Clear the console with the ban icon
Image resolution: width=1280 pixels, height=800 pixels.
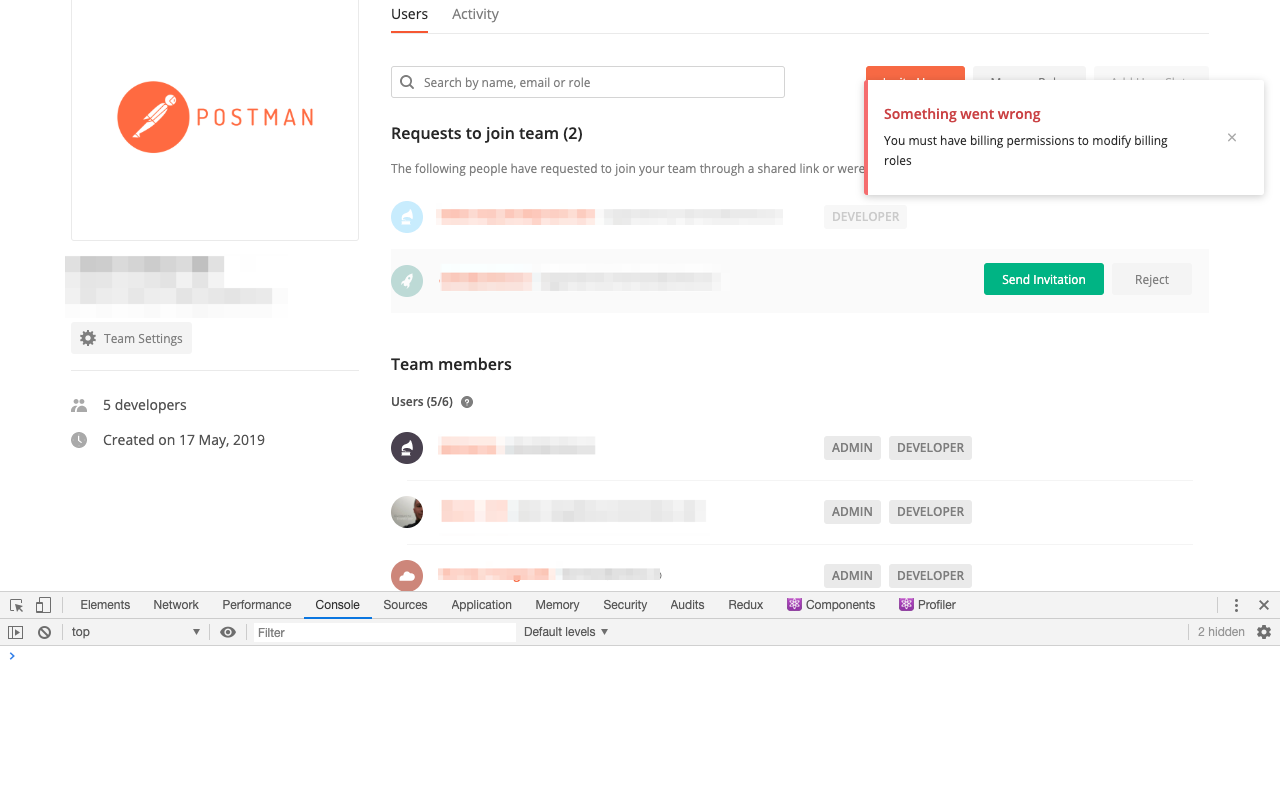(x=44, y=631)
